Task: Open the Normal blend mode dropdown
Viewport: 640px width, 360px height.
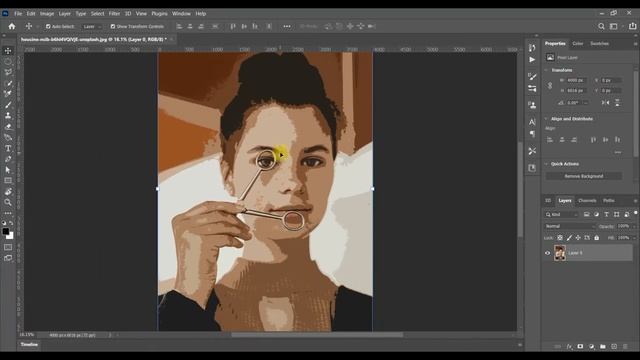Action: click(569, 226)
